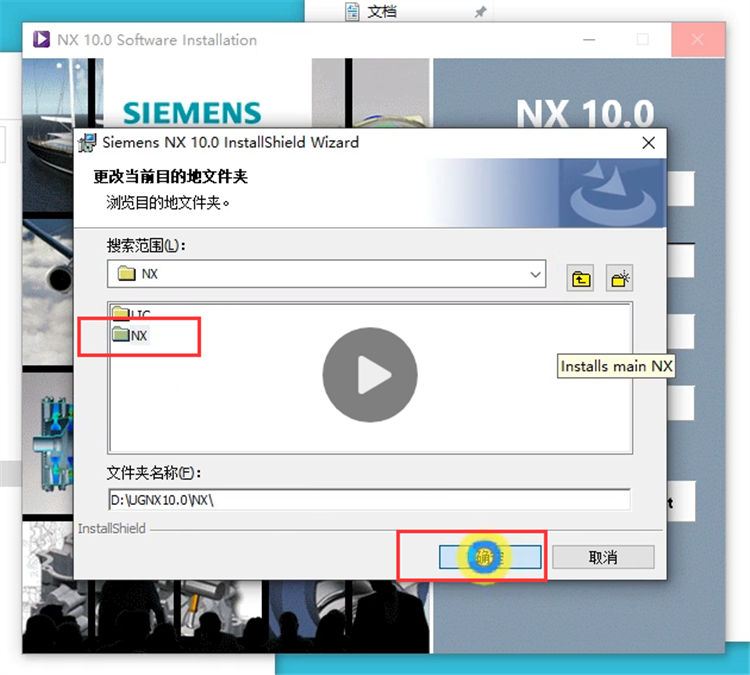Go up one folder level icon

(x=580, y=278)
